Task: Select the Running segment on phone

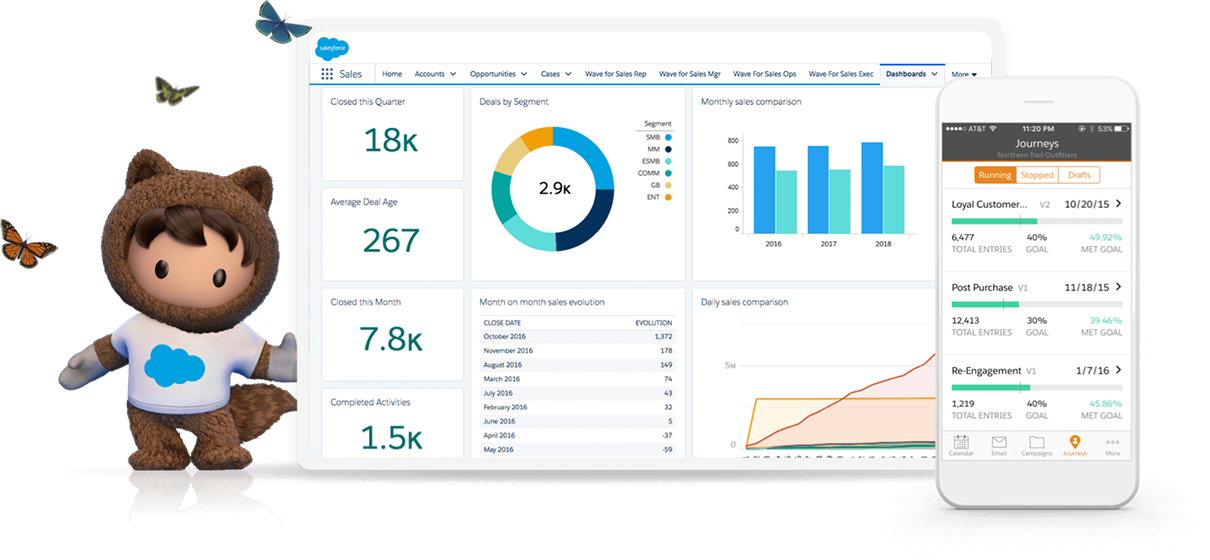Action: (995, 175)
